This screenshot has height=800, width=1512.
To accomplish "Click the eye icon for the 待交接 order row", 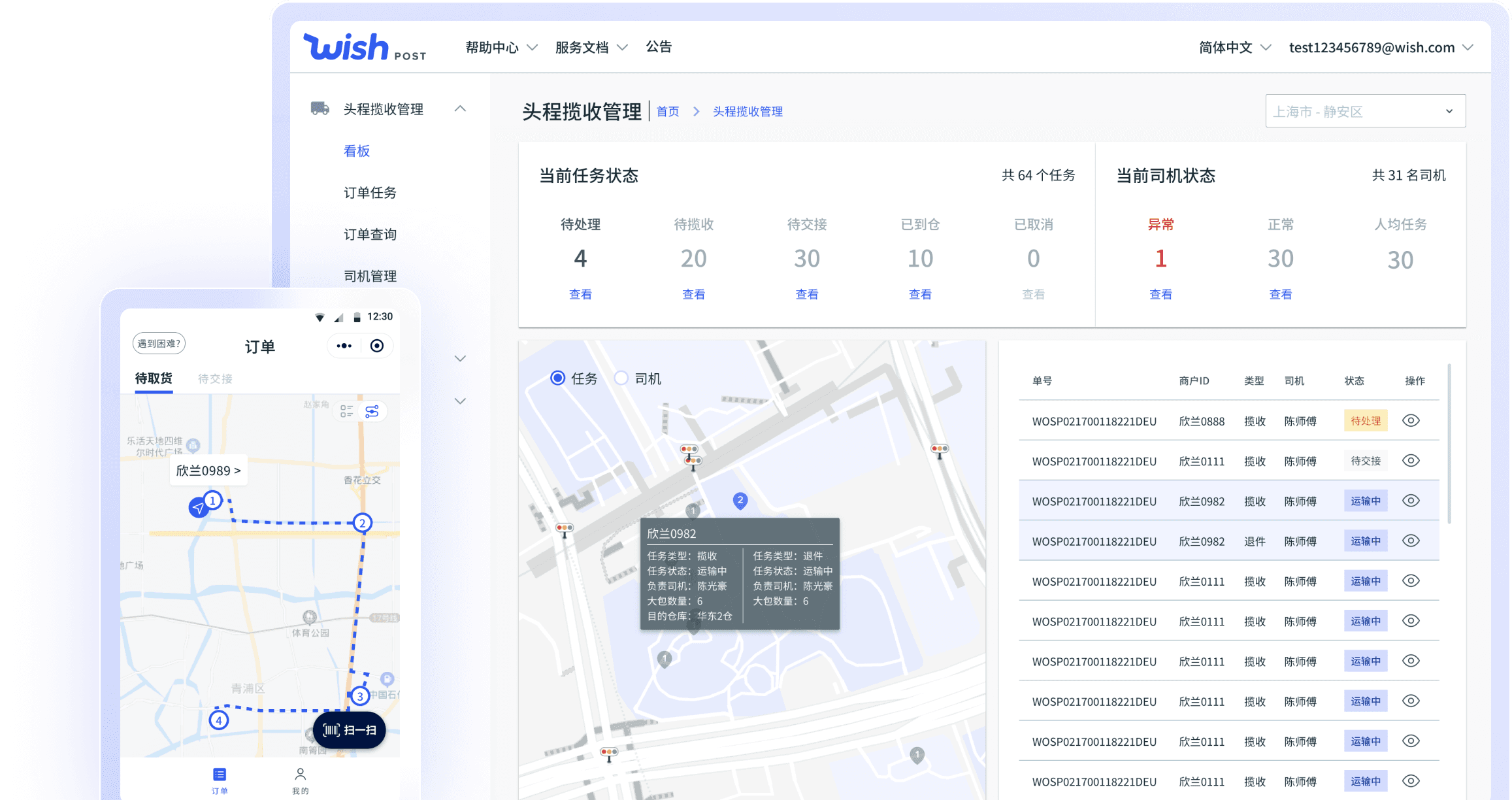I will click(1411, 461).
